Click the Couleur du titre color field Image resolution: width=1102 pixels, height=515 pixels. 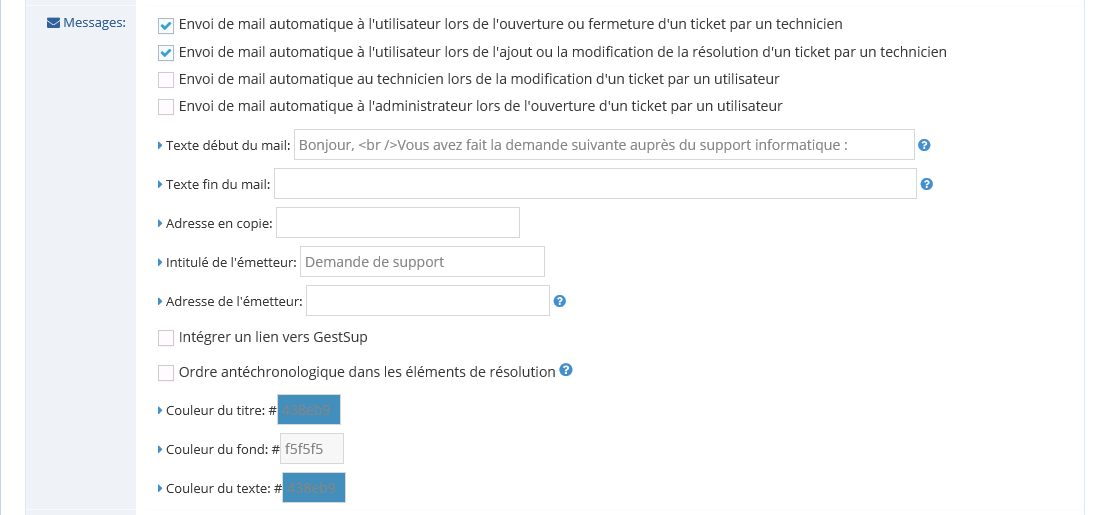pos(309,410)
